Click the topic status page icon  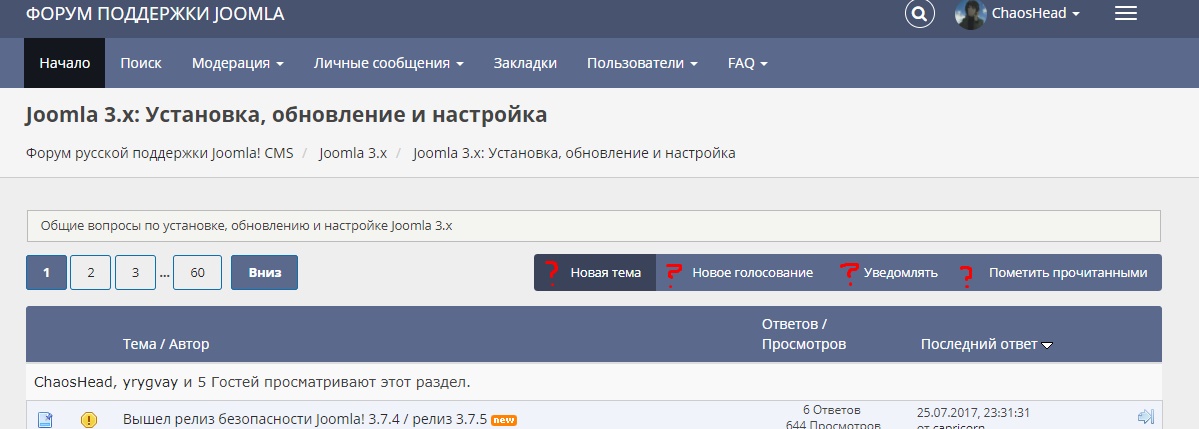(45, 419)
